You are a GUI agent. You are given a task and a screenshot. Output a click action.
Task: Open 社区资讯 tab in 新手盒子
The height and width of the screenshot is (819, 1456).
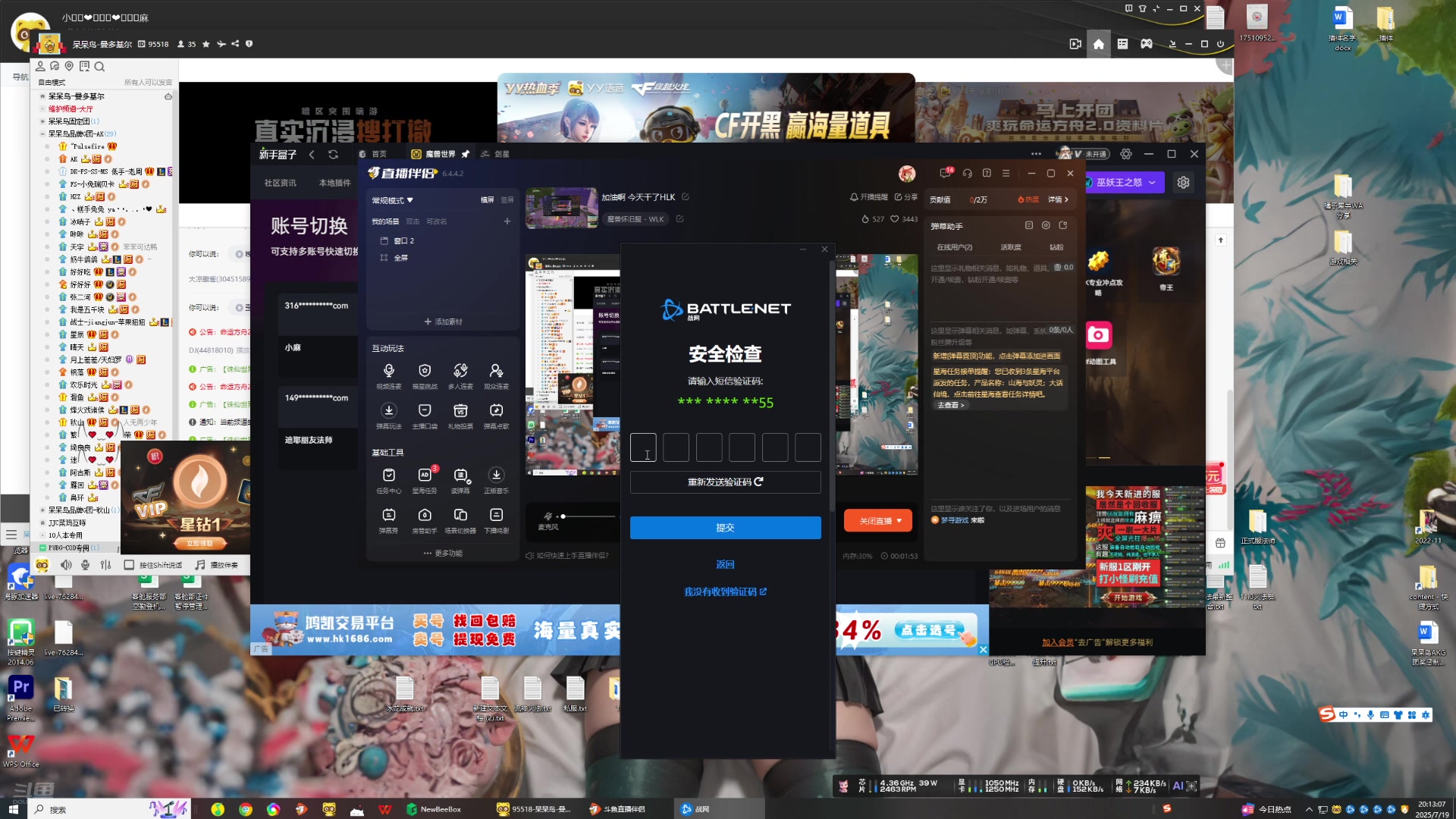click(280, 183)
